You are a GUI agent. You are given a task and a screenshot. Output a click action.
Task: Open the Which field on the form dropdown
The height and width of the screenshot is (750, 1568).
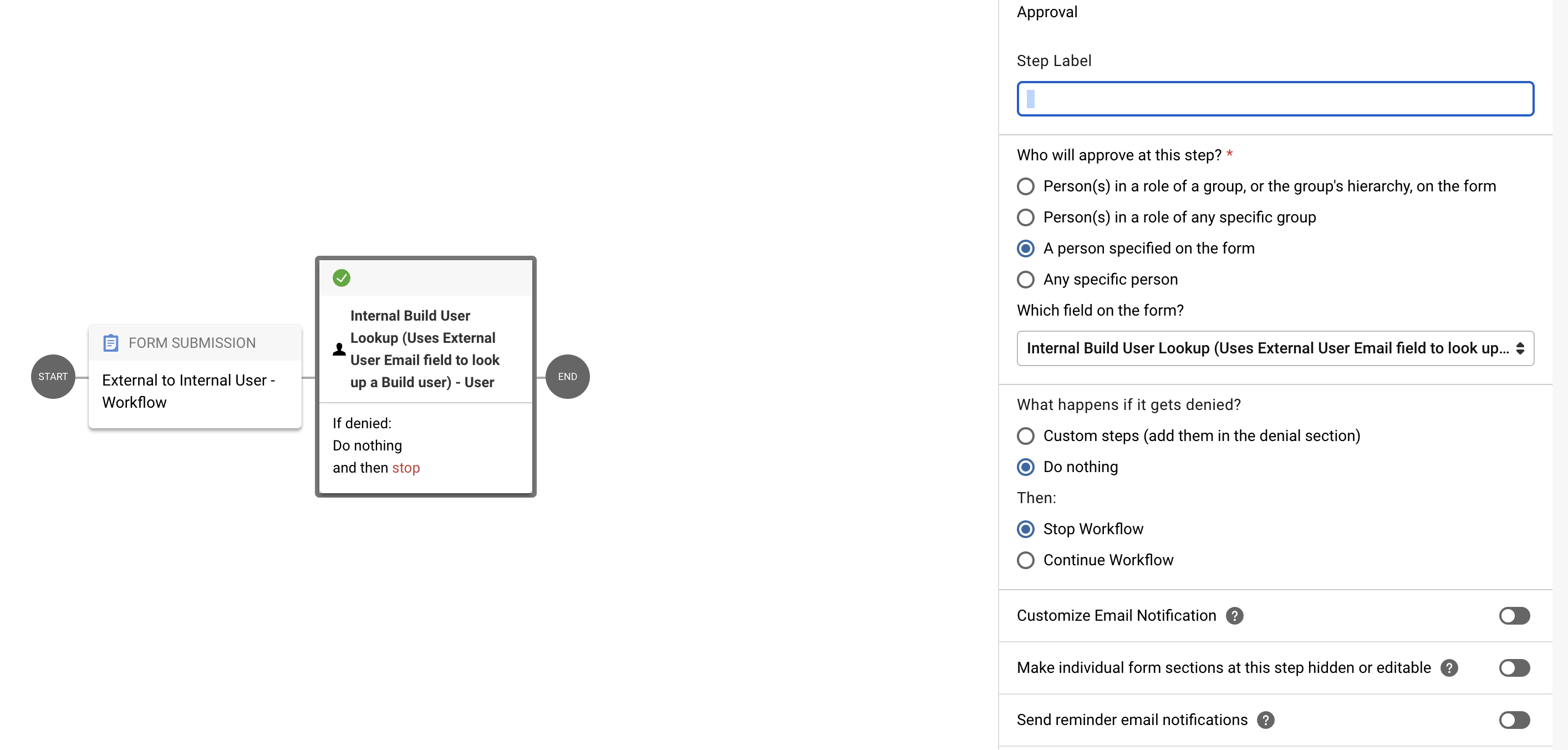[x=1276, y=348]
